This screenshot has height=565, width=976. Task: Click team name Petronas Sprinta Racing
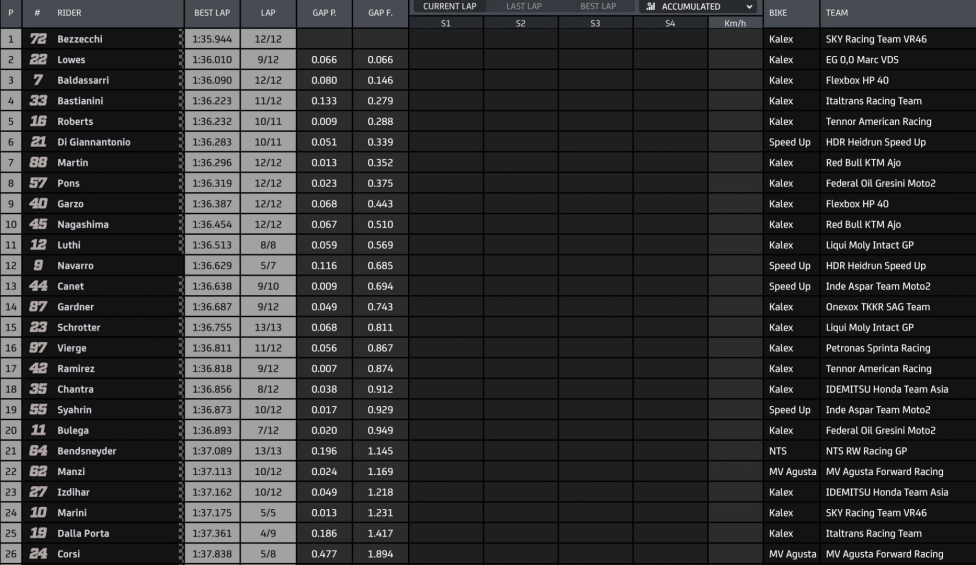(x=878, y=347)
